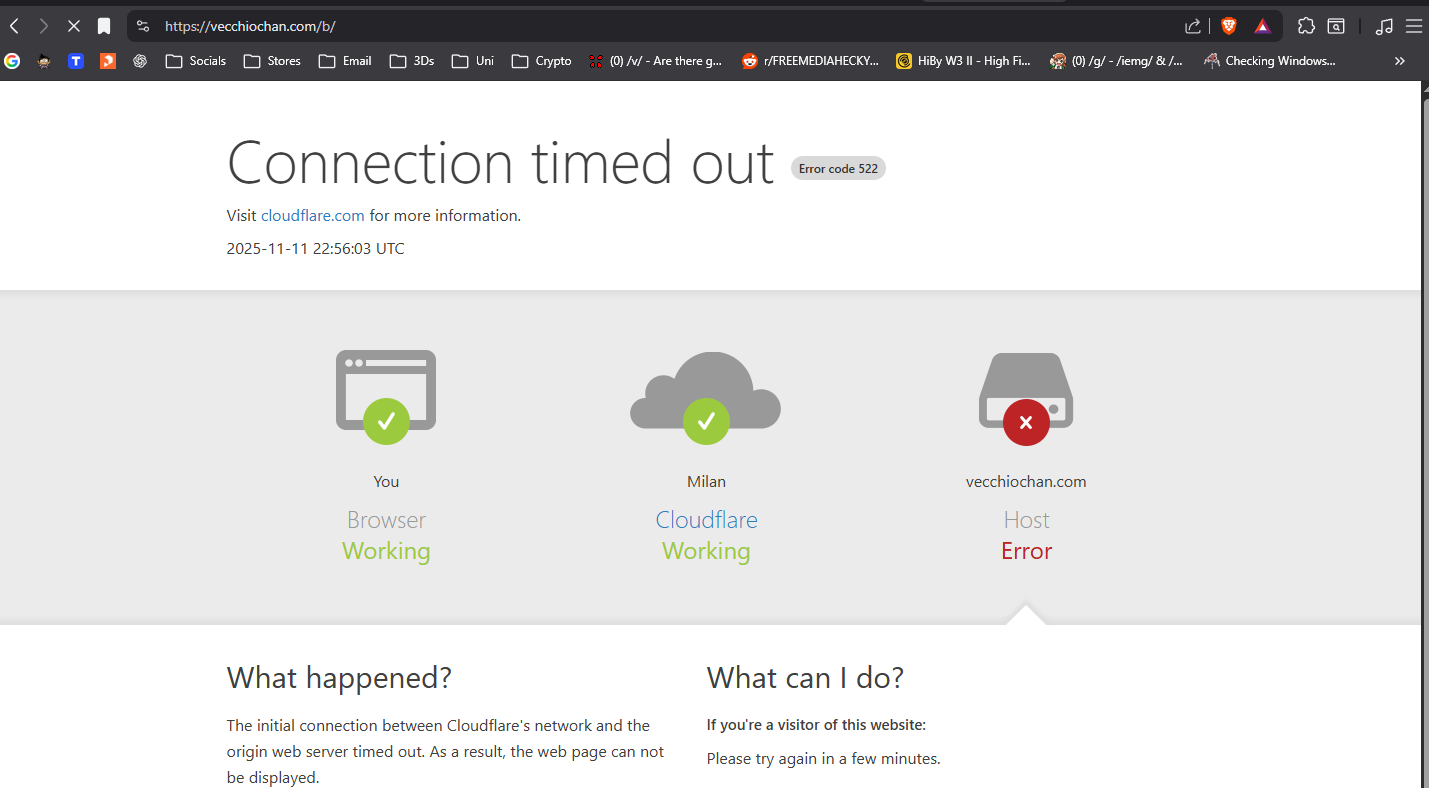Open the Email bookmark folder

[345, 61]
